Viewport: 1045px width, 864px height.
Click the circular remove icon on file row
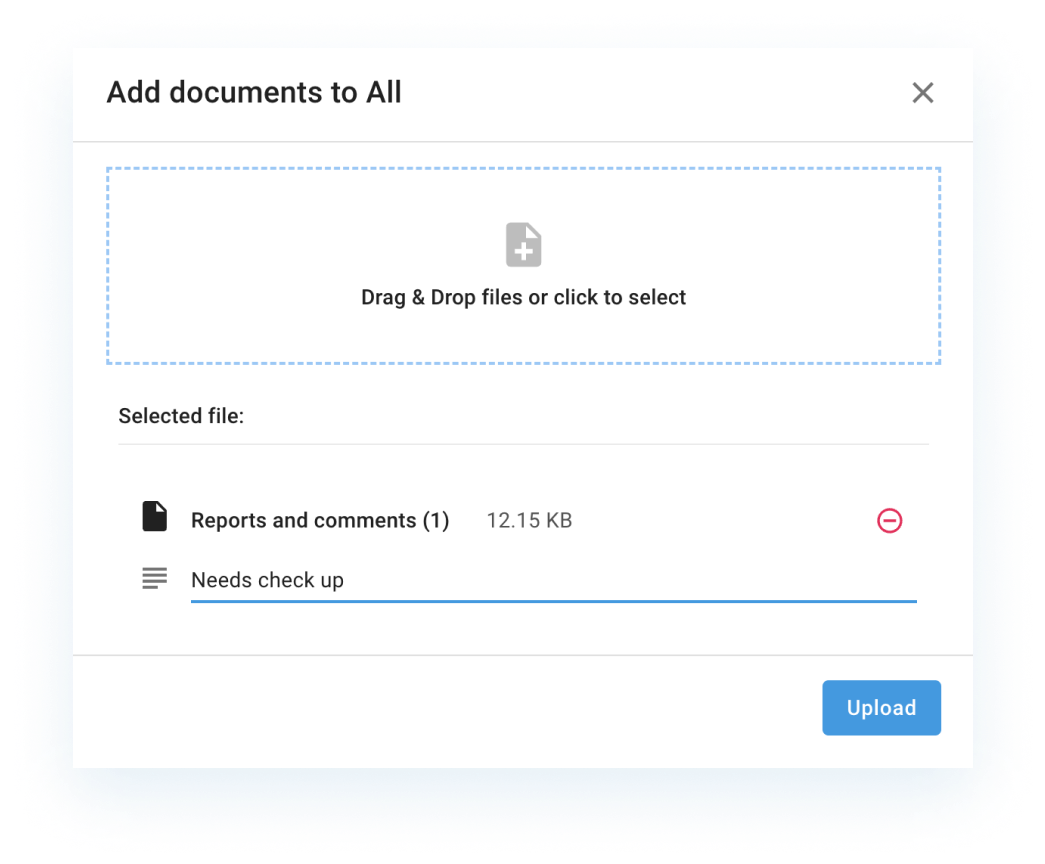click(x=890, y=521)
